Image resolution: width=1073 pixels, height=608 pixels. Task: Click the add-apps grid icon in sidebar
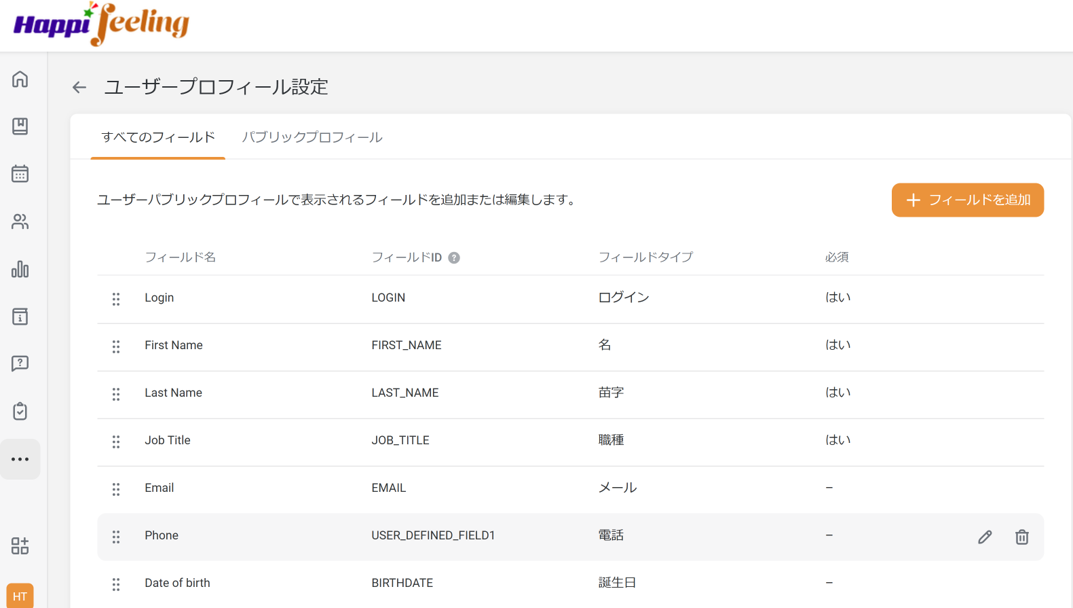[x=20, y=546]
